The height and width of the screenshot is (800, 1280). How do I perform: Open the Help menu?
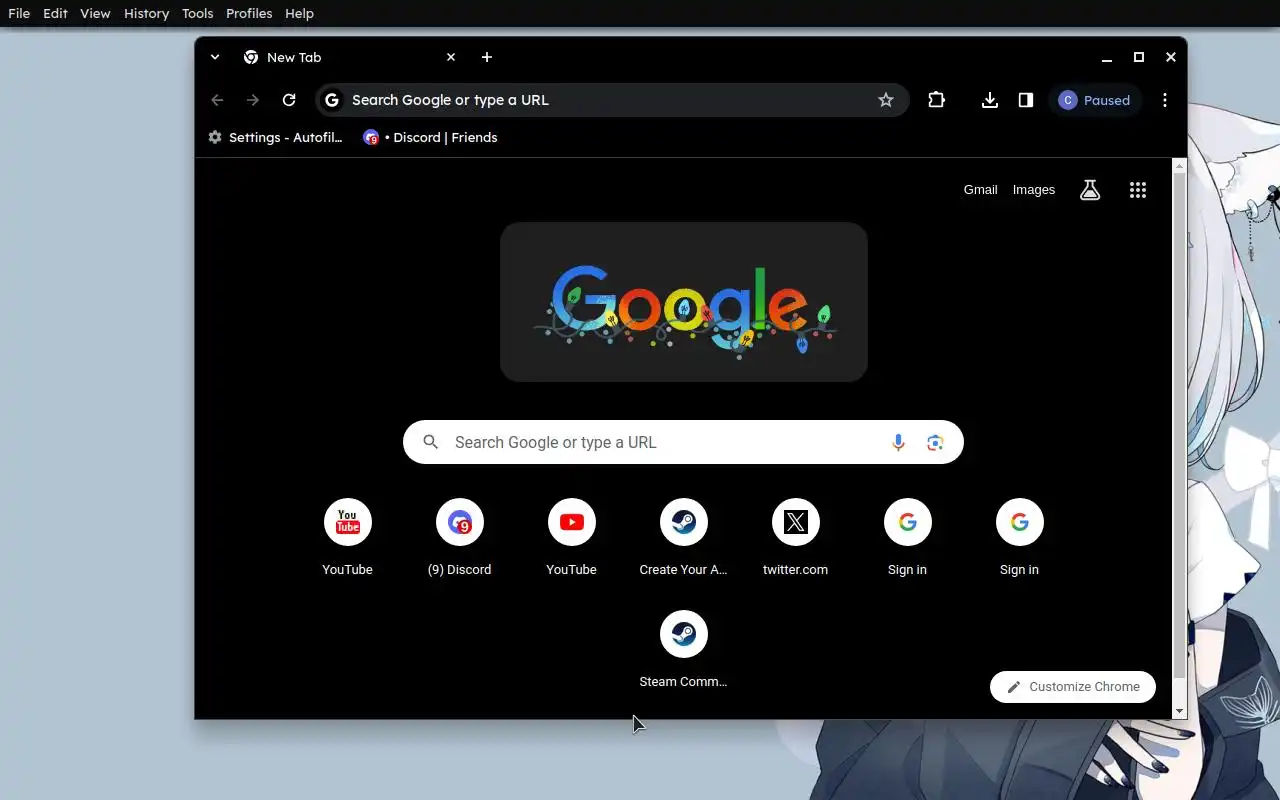(x=299, y=13)
